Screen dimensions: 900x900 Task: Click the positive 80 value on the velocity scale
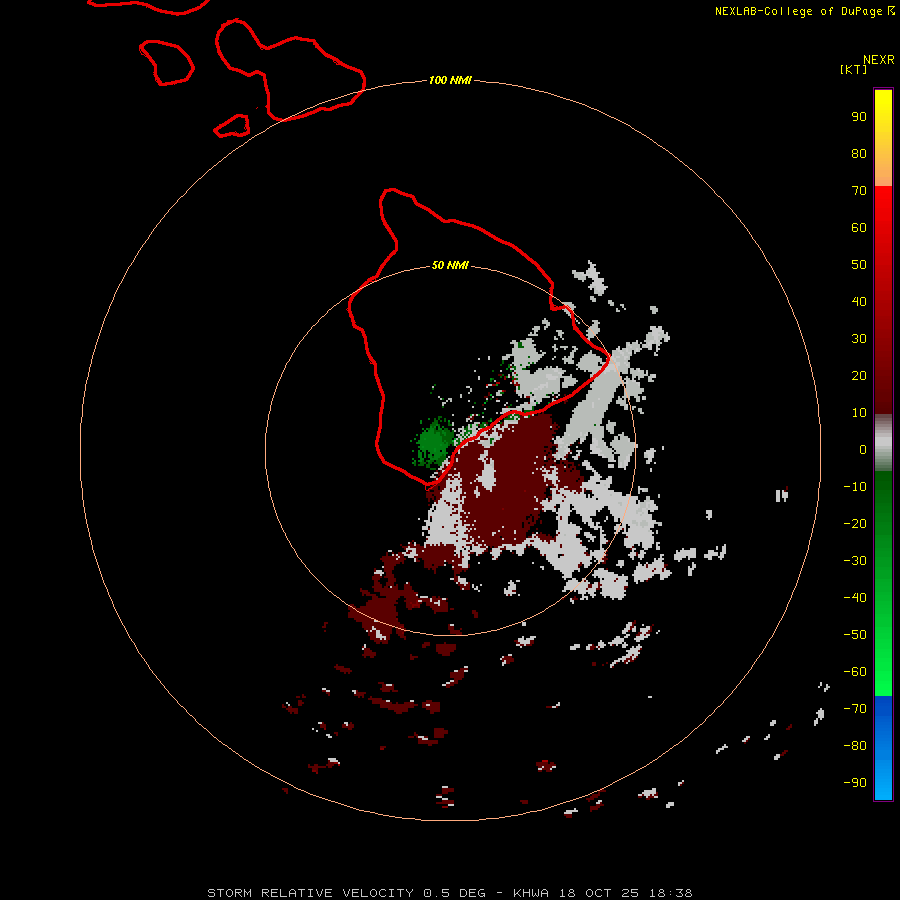coord(859,154)
